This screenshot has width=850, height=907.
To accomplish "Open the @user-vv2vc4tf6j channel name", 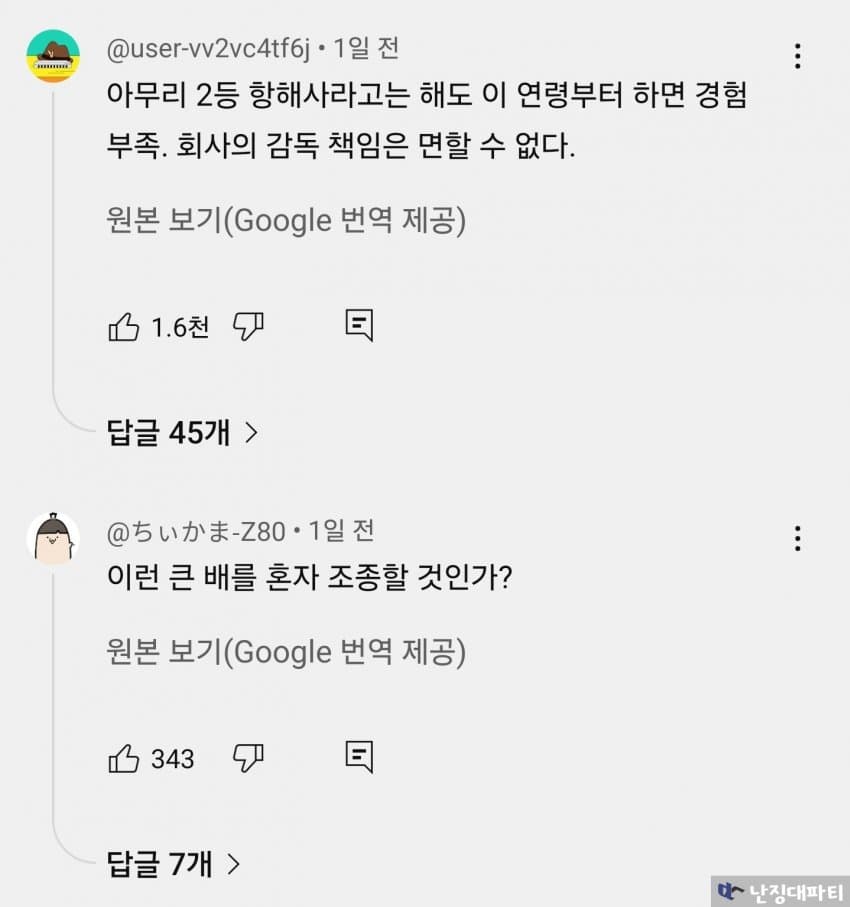I will pyautogui.click(x=209, y=47).
